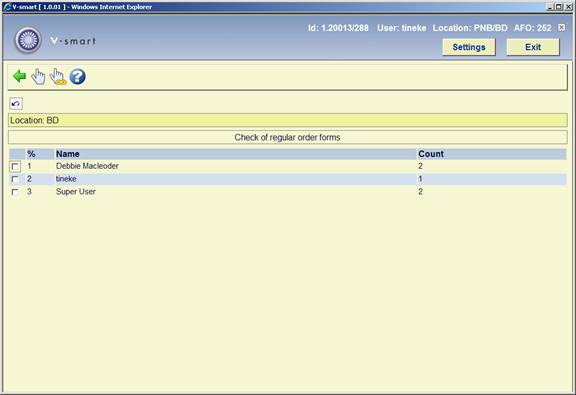
Task: Sort by the % column header
Action: pos(31,154)
